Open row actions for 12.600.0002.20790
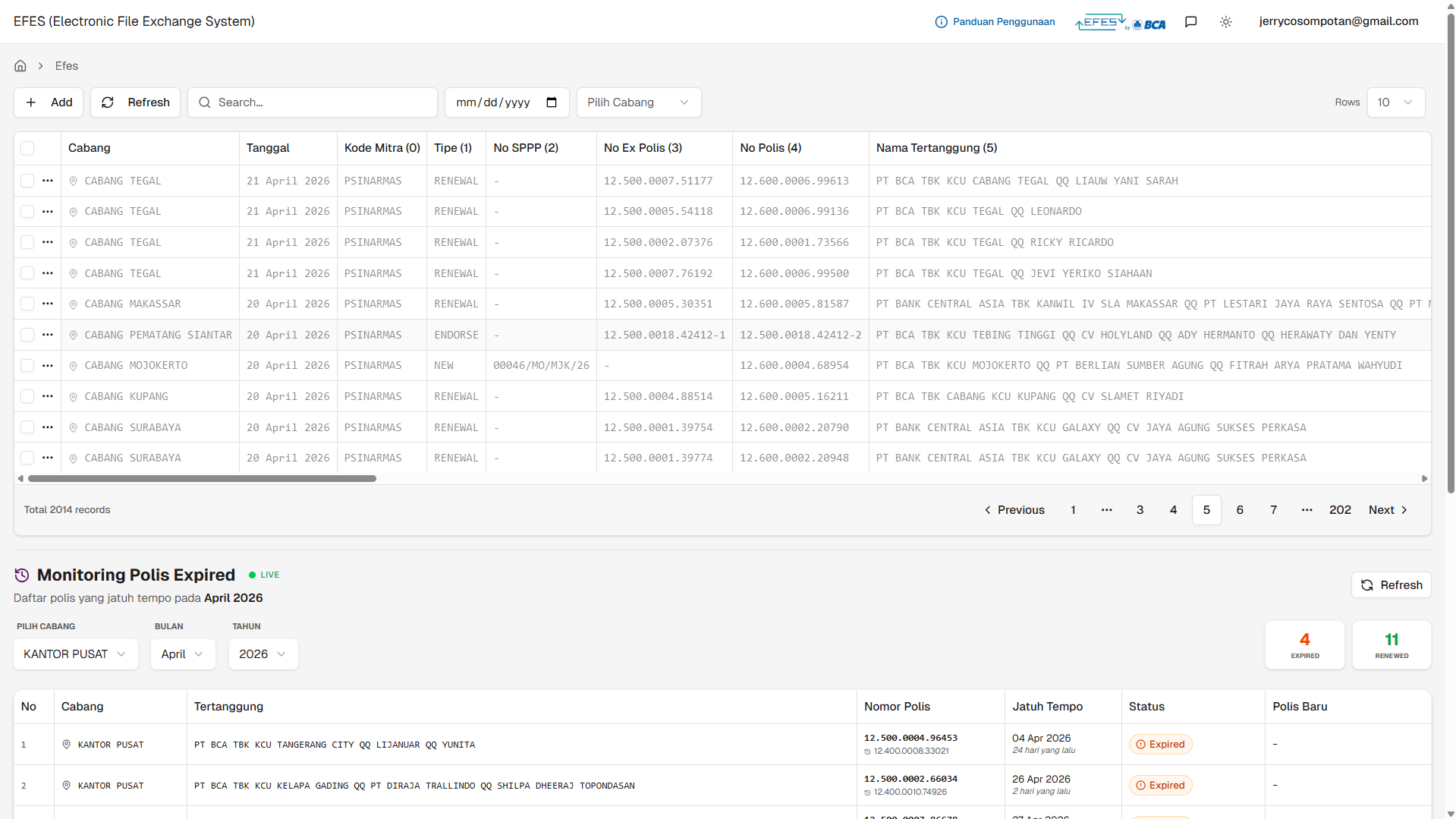Viewport: 1456px width, 819px height. click(48, 427)
